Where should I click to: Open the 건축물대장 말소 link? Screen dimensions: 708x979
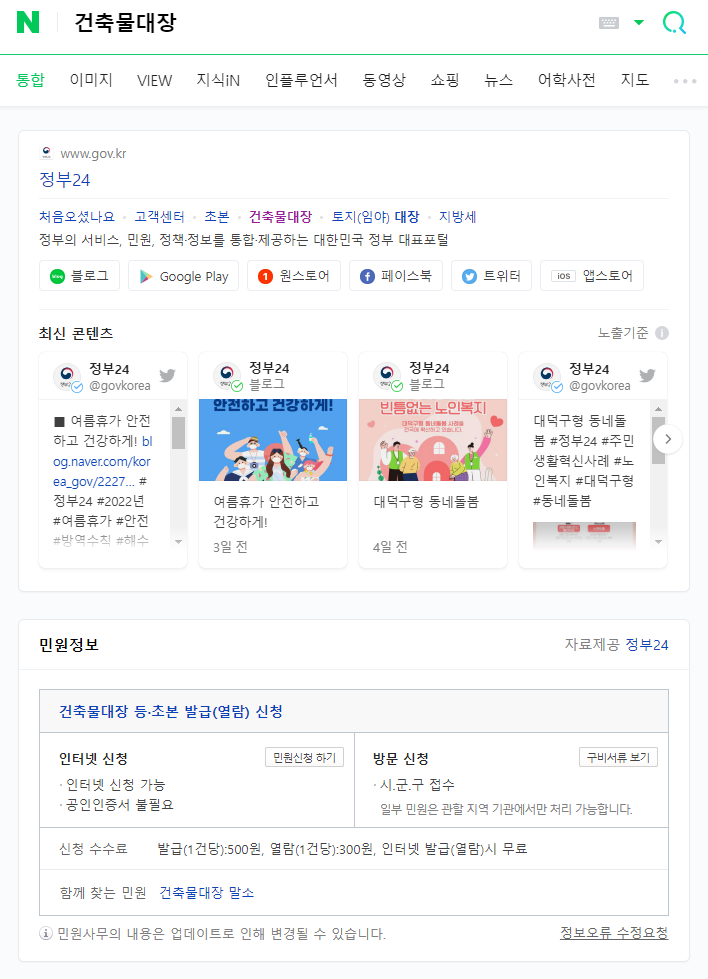(x=207, y=893)
